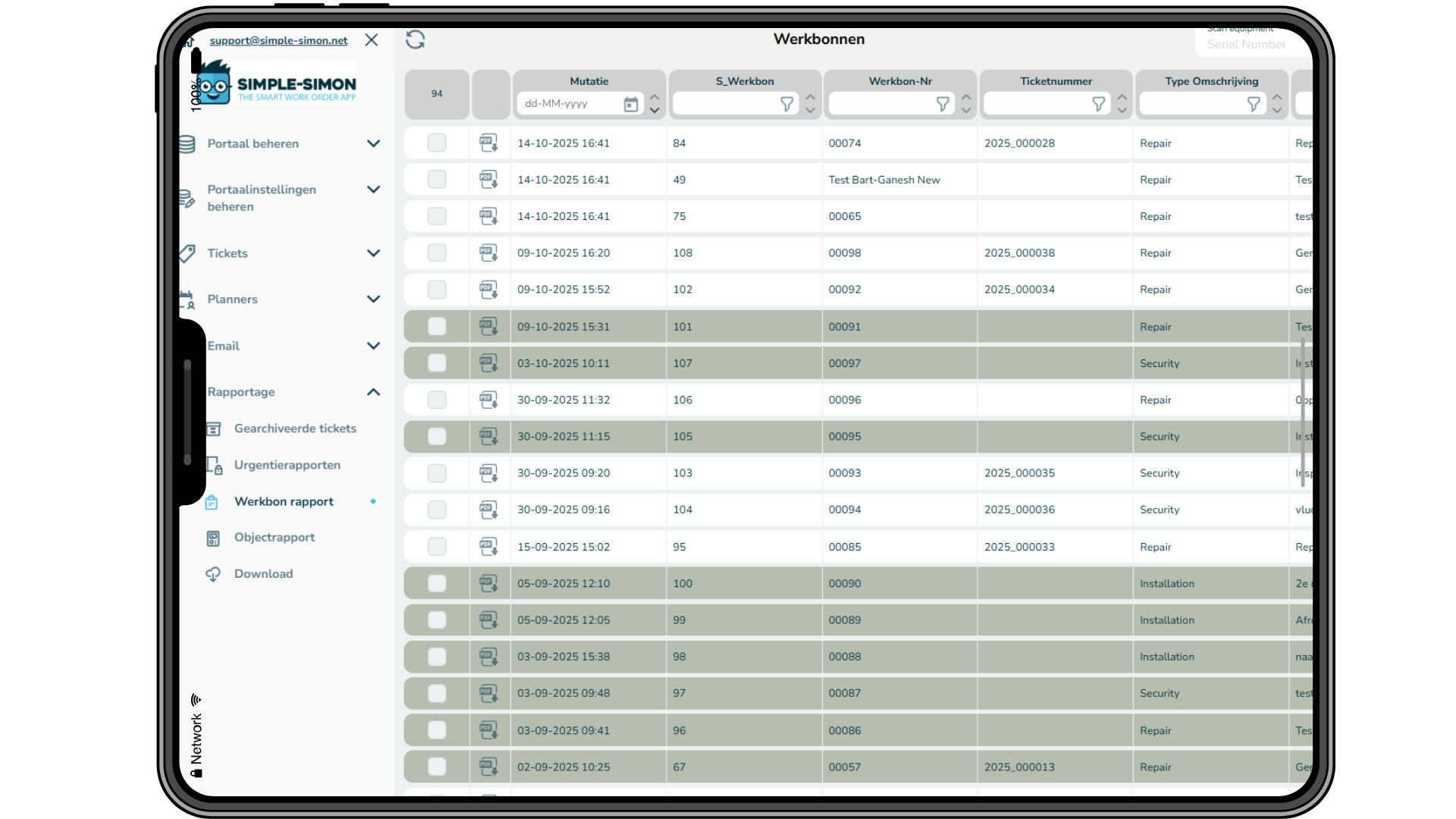Viewport: 1456px width, 819px height.
Task: Tick checkbox for work order 00085
Action: click(437, 546)
